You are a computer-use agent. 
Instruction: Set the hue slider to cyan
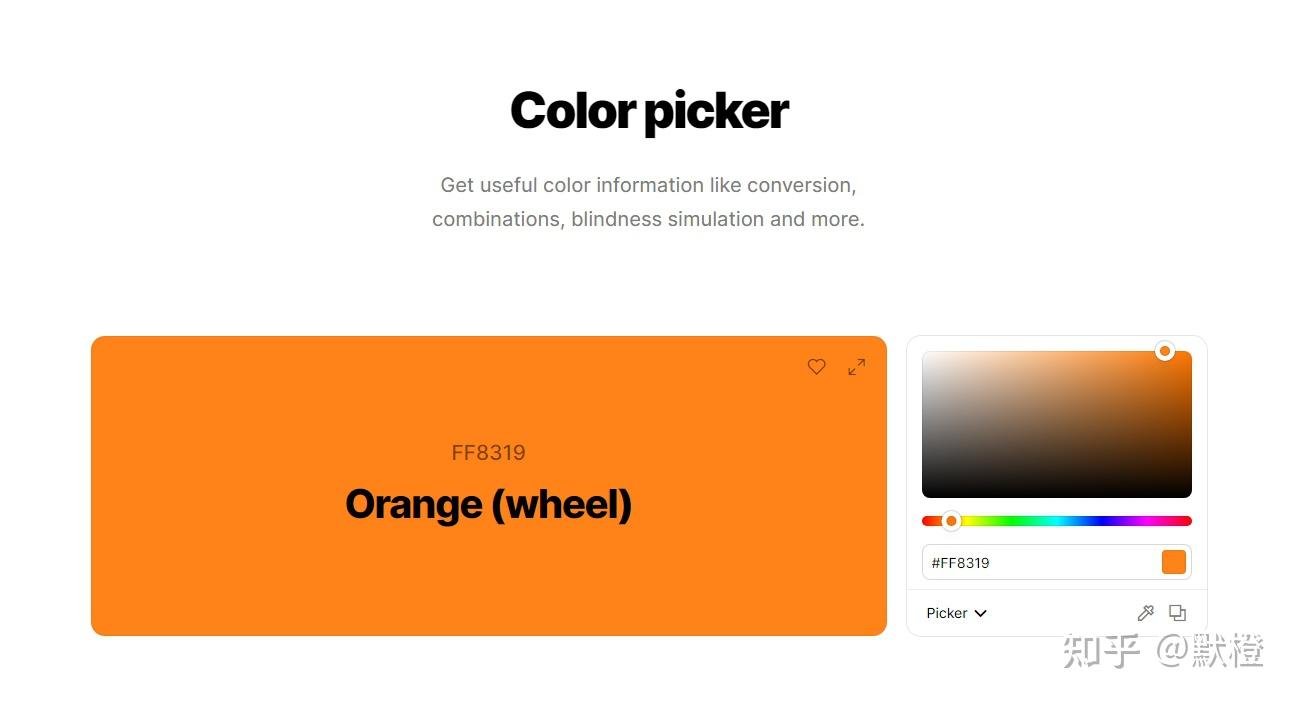(x=1057, y=521)
